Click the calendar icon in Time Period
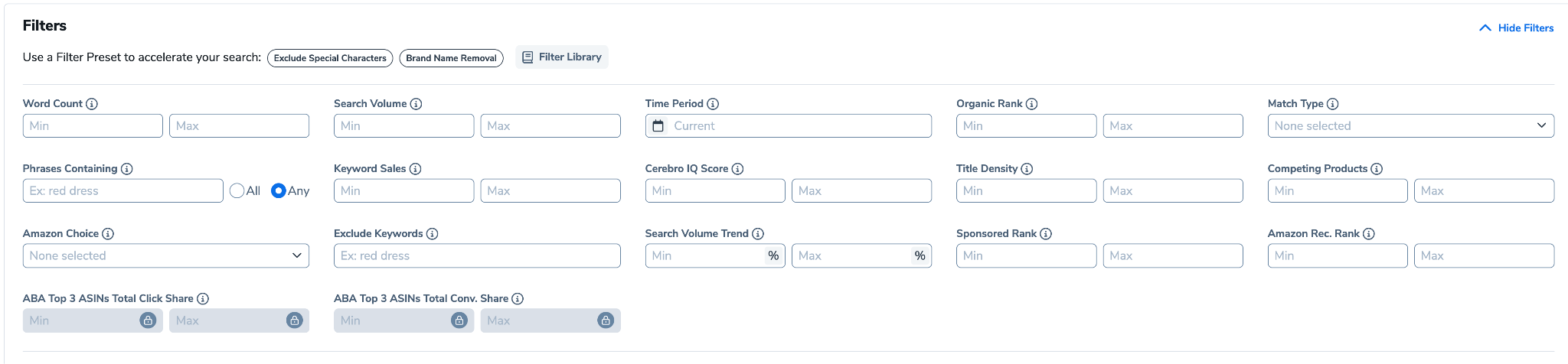 tap(658, 126)
